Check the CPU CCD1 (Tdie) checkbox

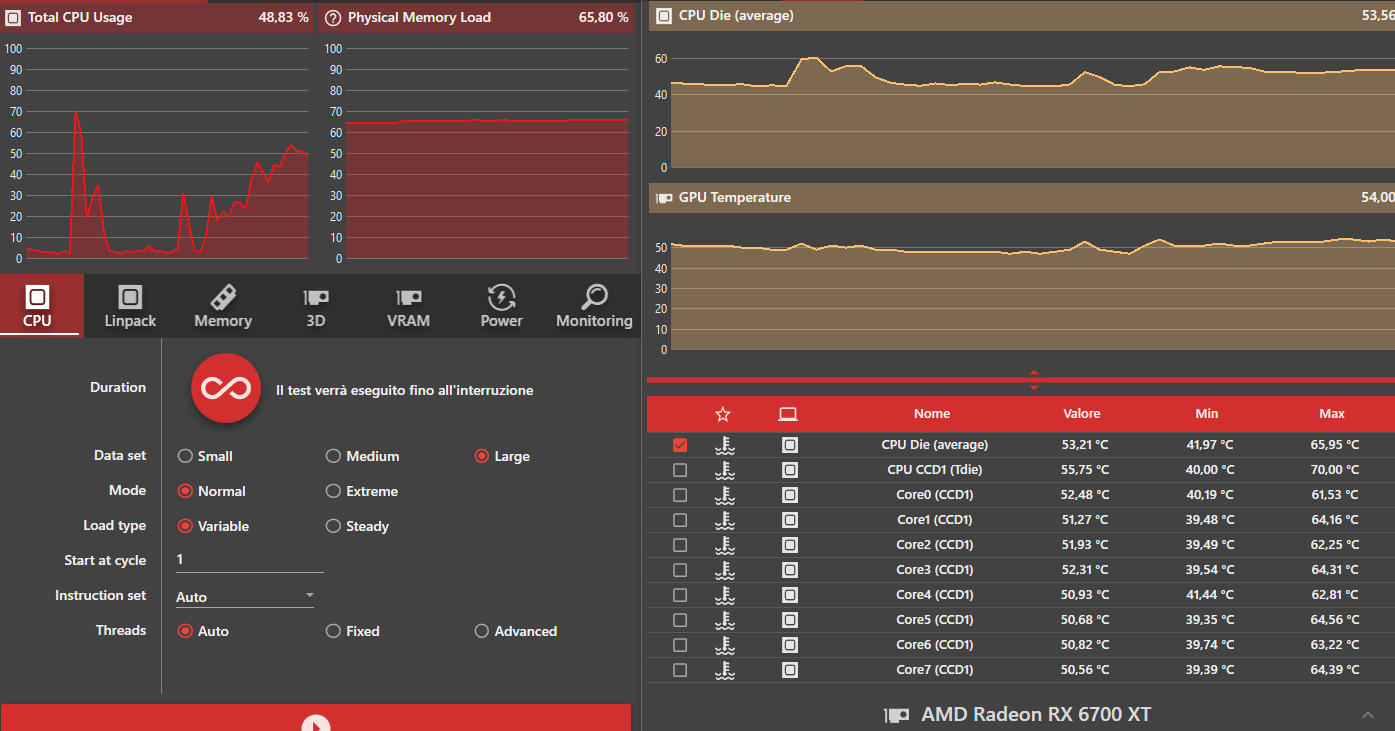(x=680, y=470)
